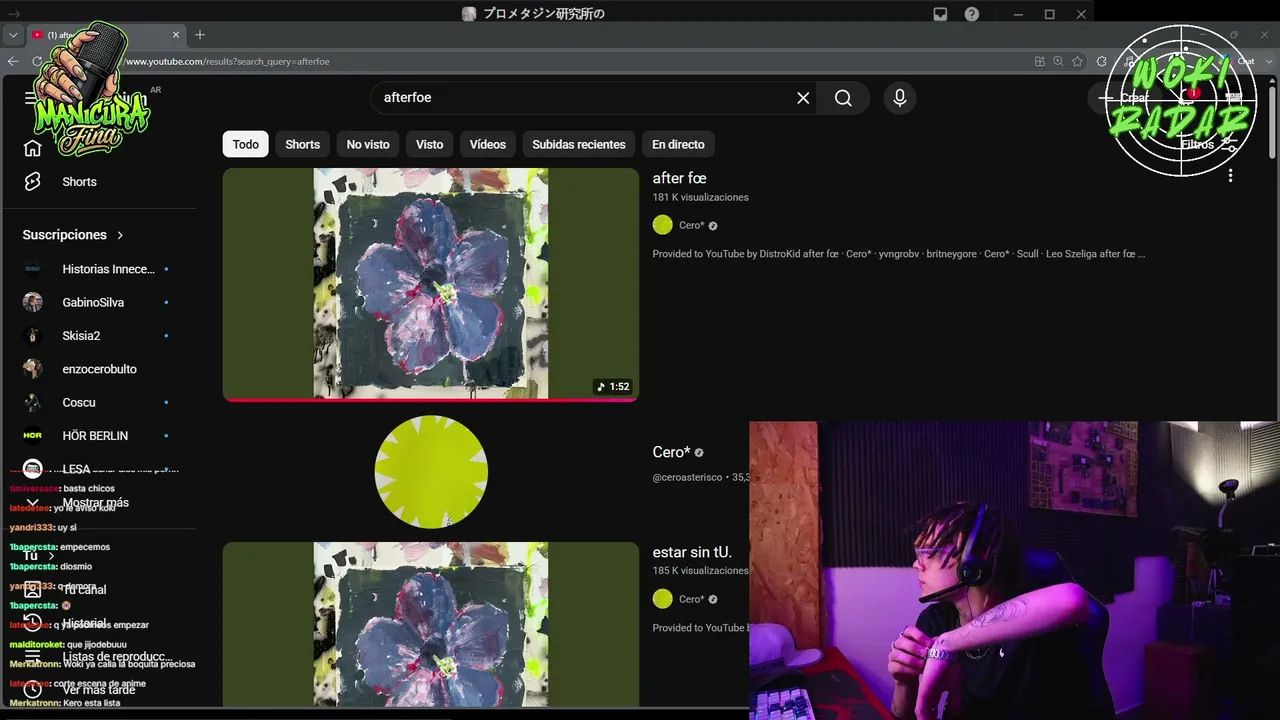Screen dimensions: 1280x720
Task: Click the '181 K visualizaciones' text
Action: pyautogui.click(x=701, y=197)
